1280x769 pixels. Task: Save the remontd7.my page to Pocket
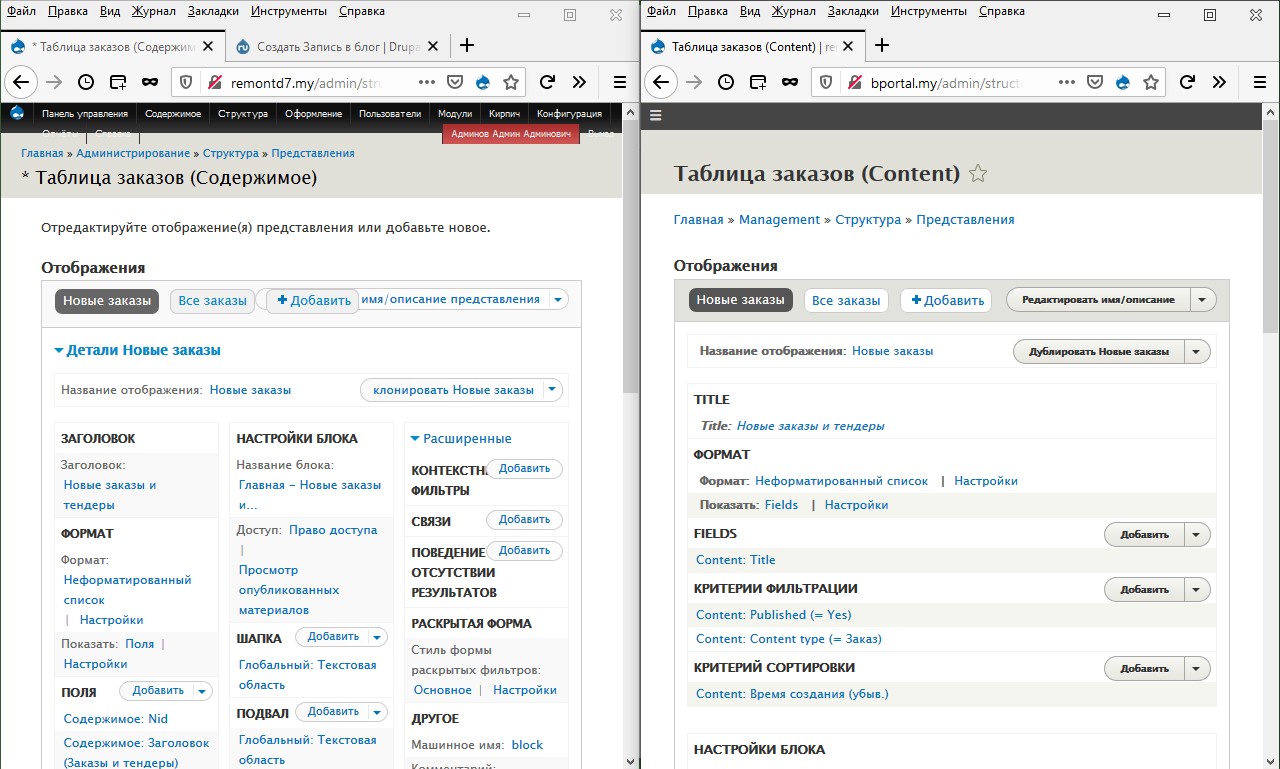pos(454,82)
